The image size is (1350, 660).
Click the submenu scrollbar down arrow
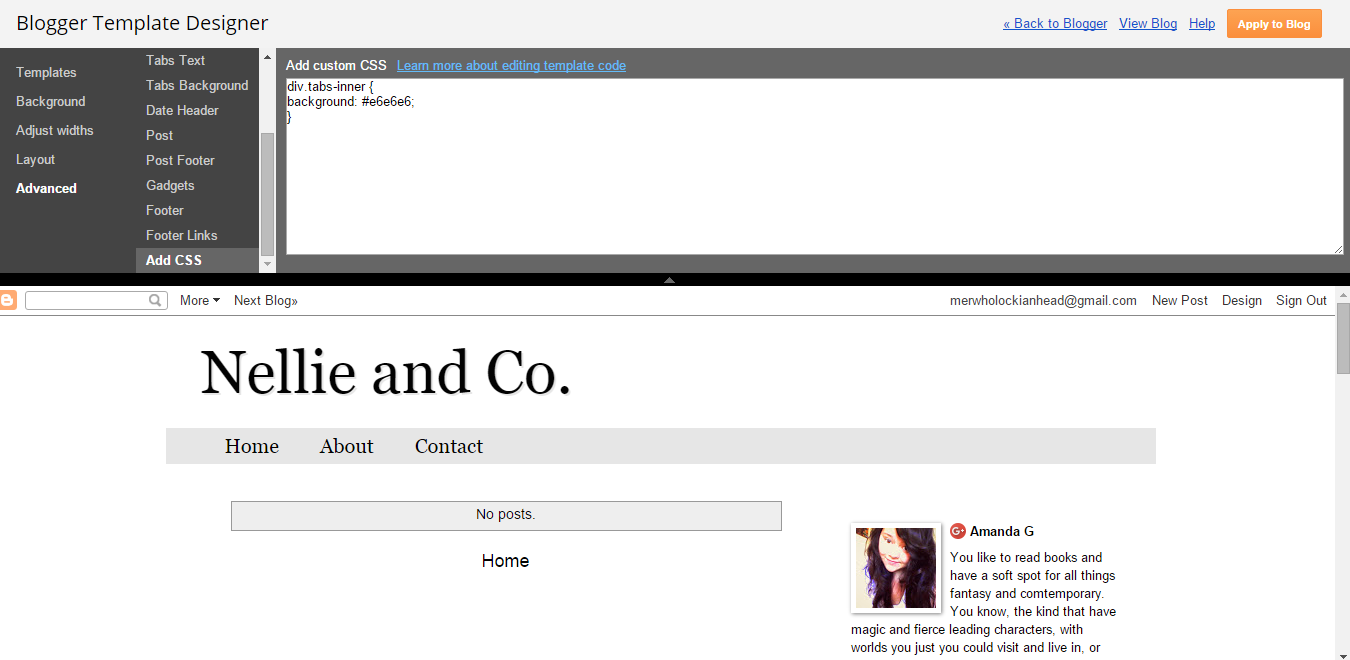coord(267,265)
